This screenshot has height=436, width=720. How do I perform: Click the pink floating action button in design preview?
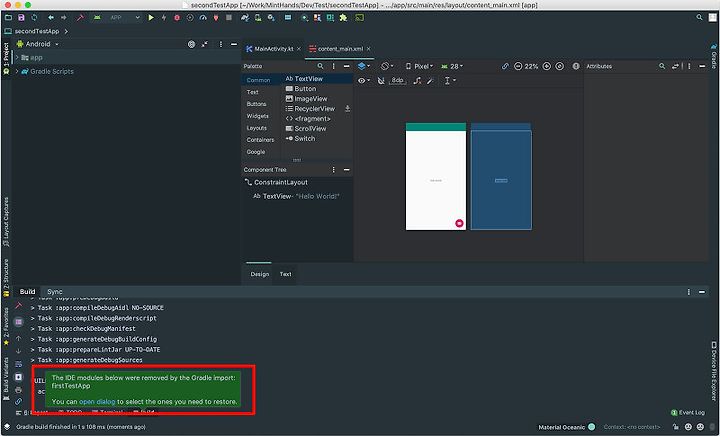click(x=459, y=223)
